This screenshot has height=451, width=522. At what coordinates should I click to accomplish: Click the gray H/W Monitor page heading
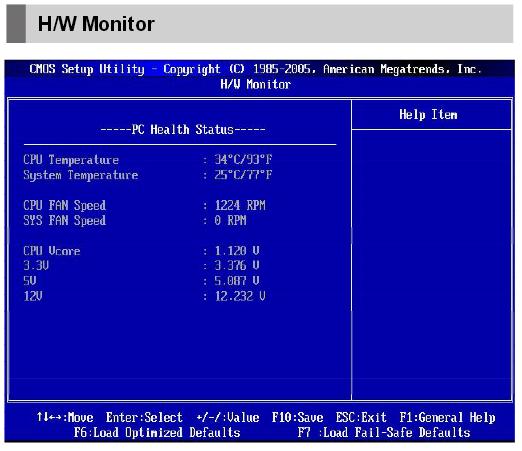[96, 24]
